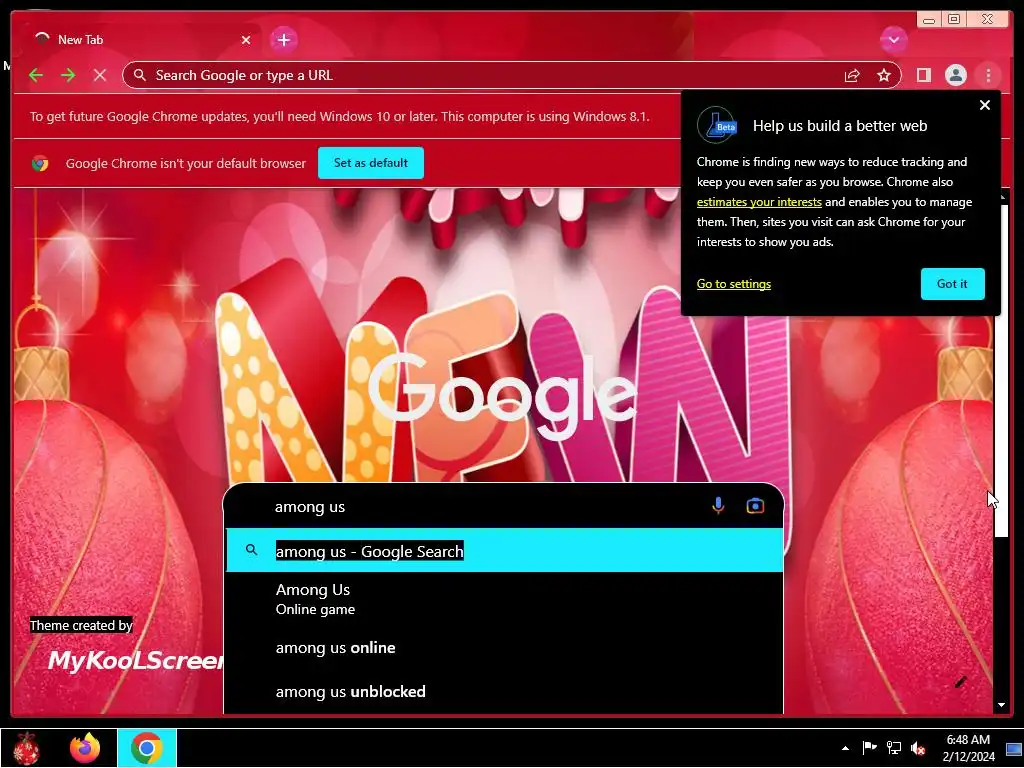1024x768 pixels.
Task: Set Chrome as default browser
Action: coord(371,163)
